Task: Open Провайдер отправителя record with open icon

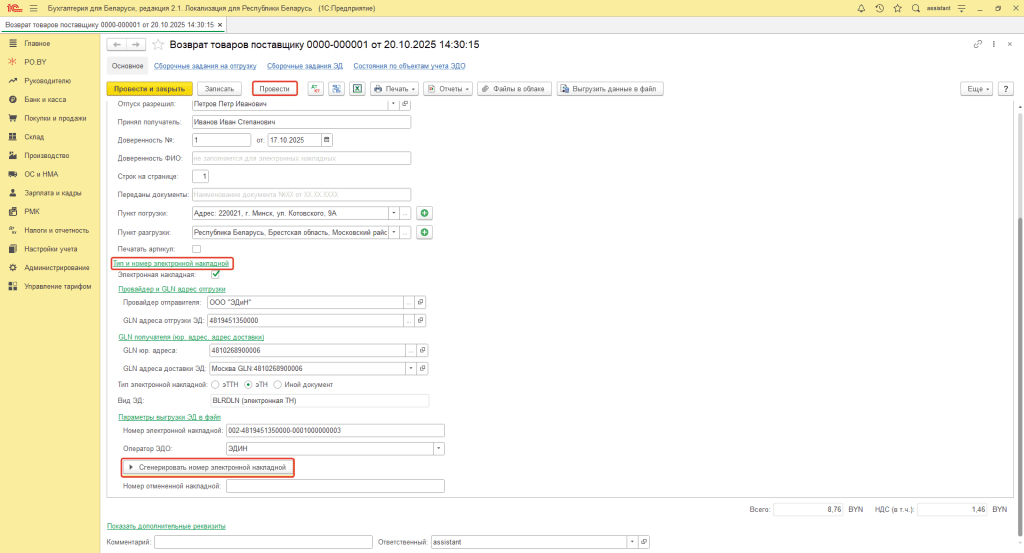Action: pos(421,302)
